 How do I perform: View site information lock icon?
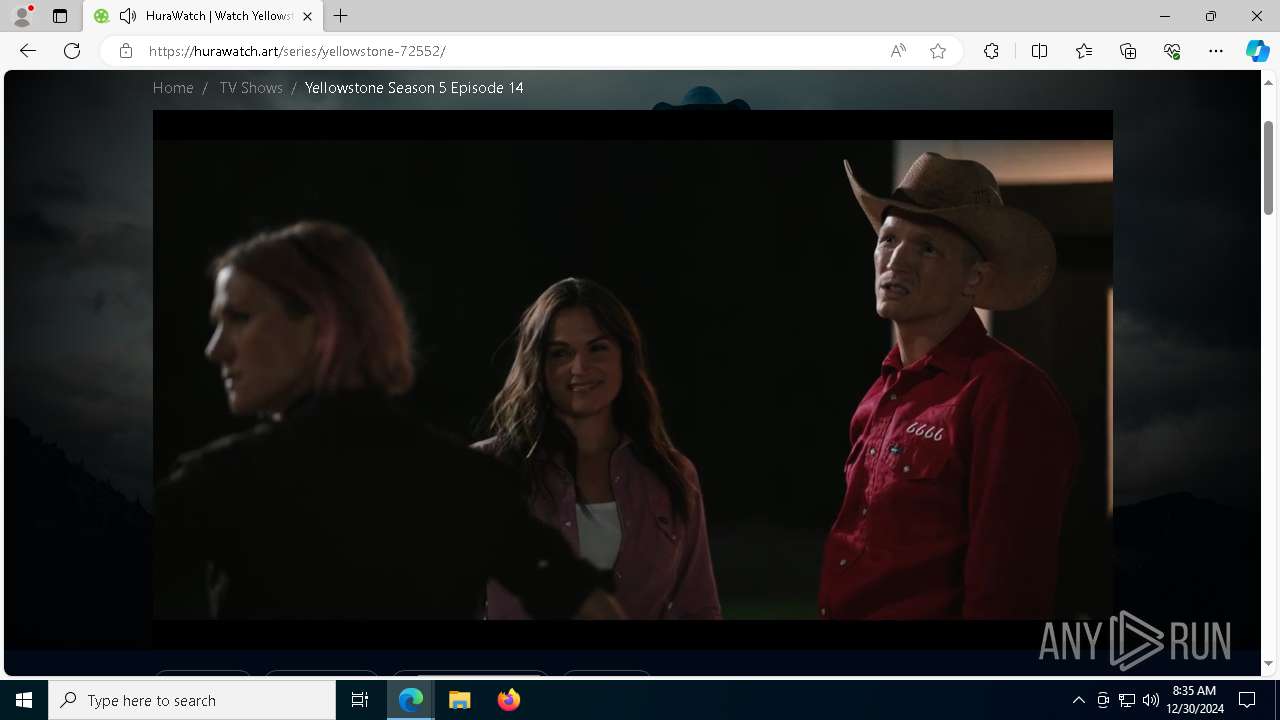point(126,51)
